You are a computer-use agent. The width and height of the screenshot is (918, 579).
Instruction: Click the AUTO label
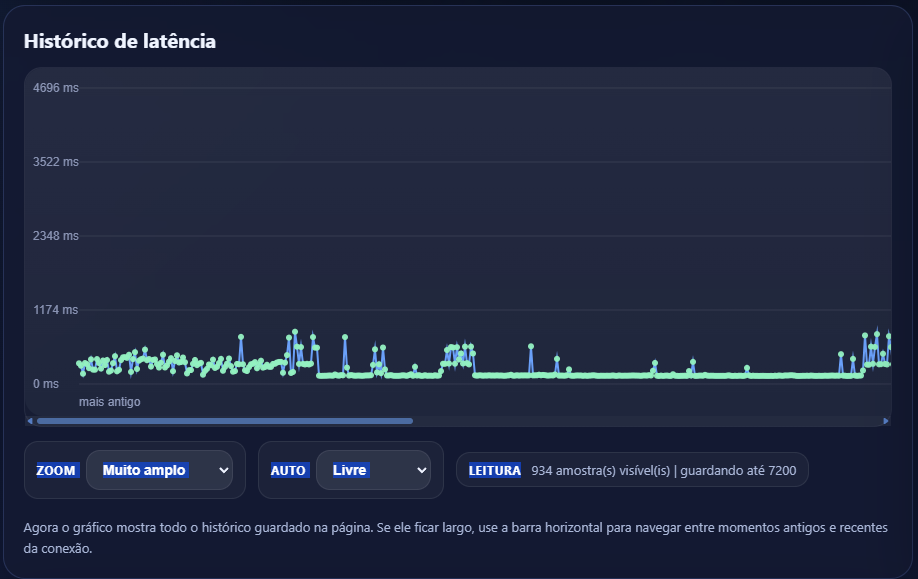pyautogui.click(x=288, y=470)
